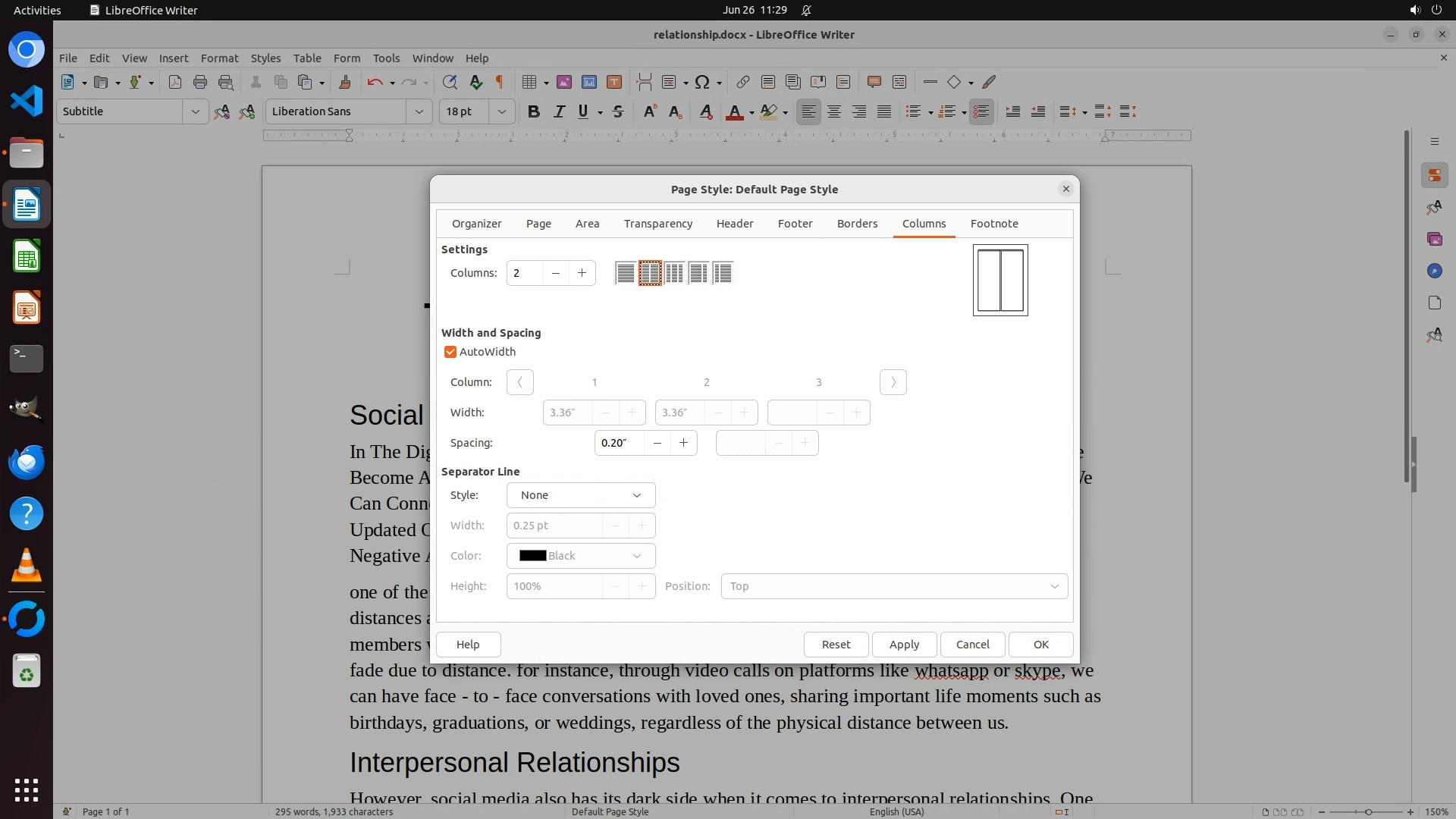This screenshot has width=1456, height=819.
Task: Click the Italic formatting icon
Action: (x=559, y=111)
